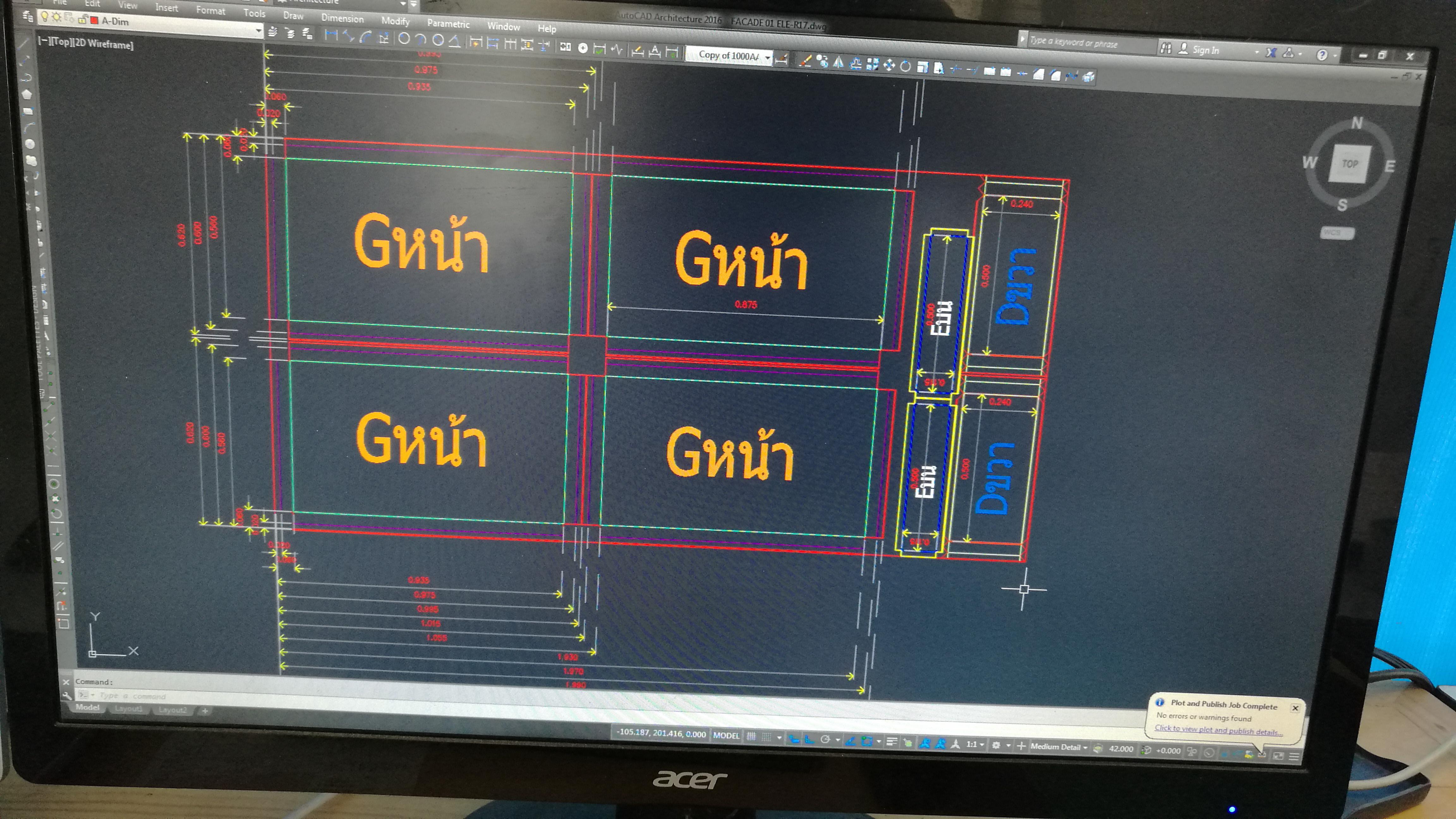Open the Format menu
Image resolution: width=1456 pixels, height=819 pixels.
pos(210,10)
